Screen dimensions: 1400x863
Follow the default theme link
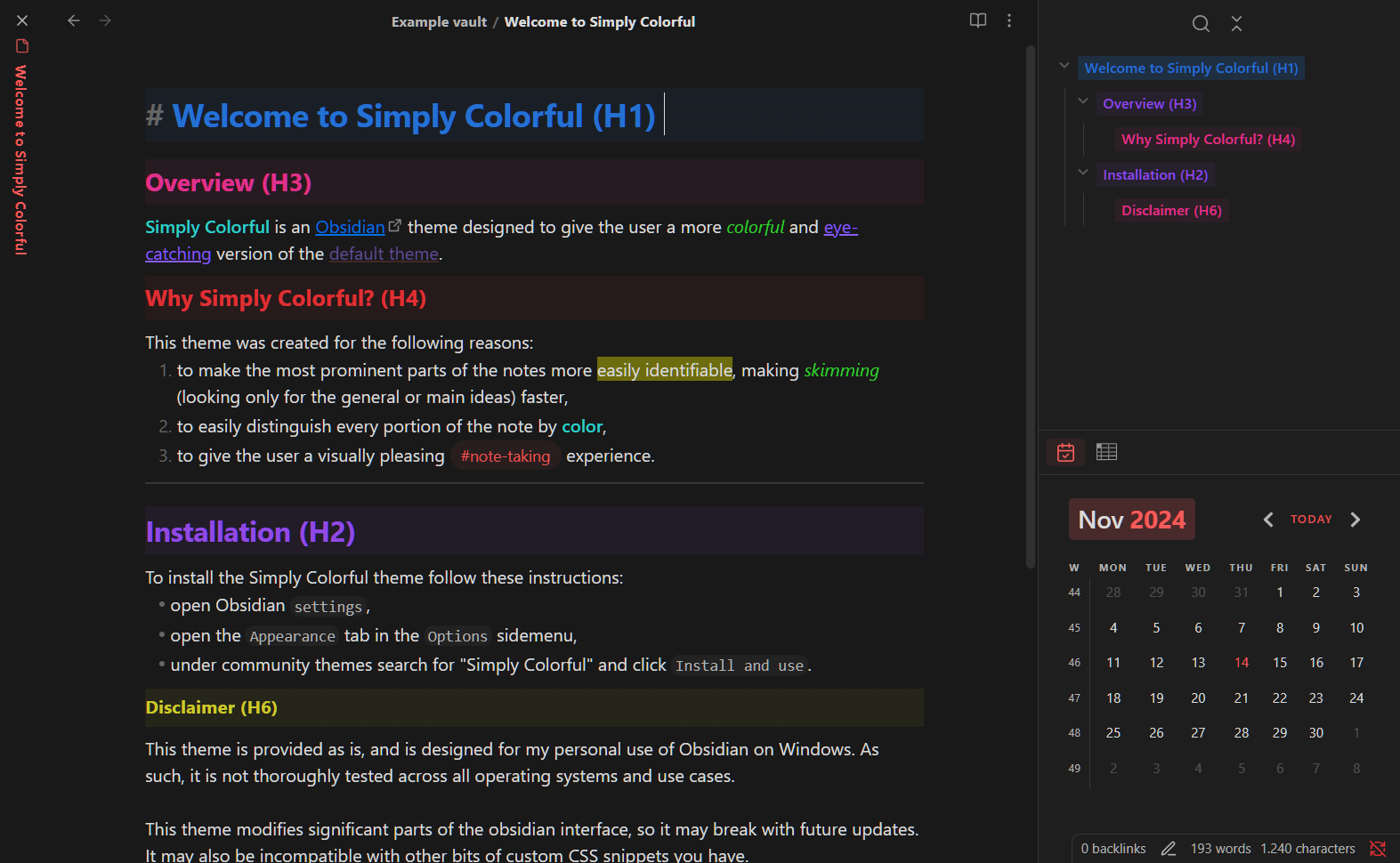pos(384,254)
